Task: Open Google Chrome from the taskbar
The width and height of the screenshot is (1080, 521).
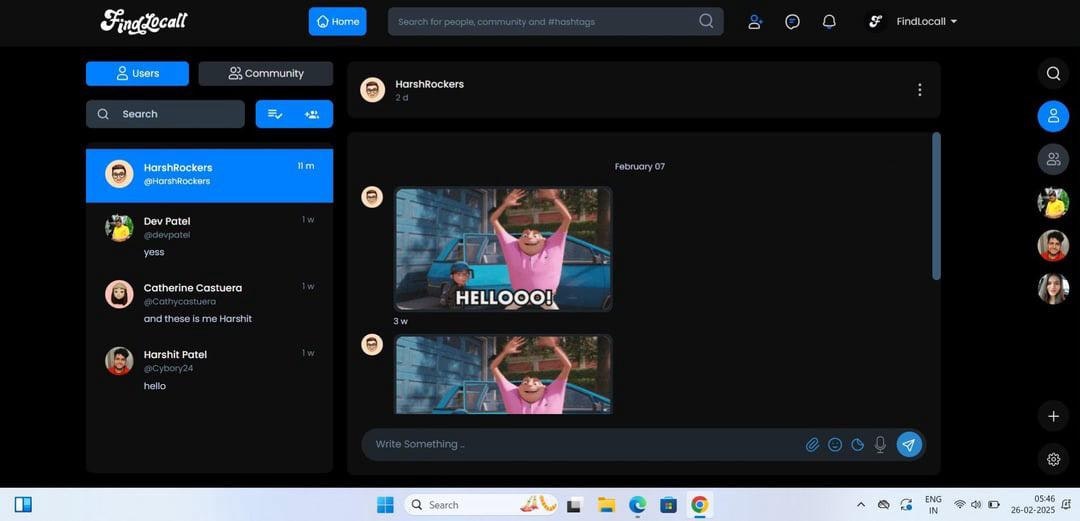Action: pos(699,505)
